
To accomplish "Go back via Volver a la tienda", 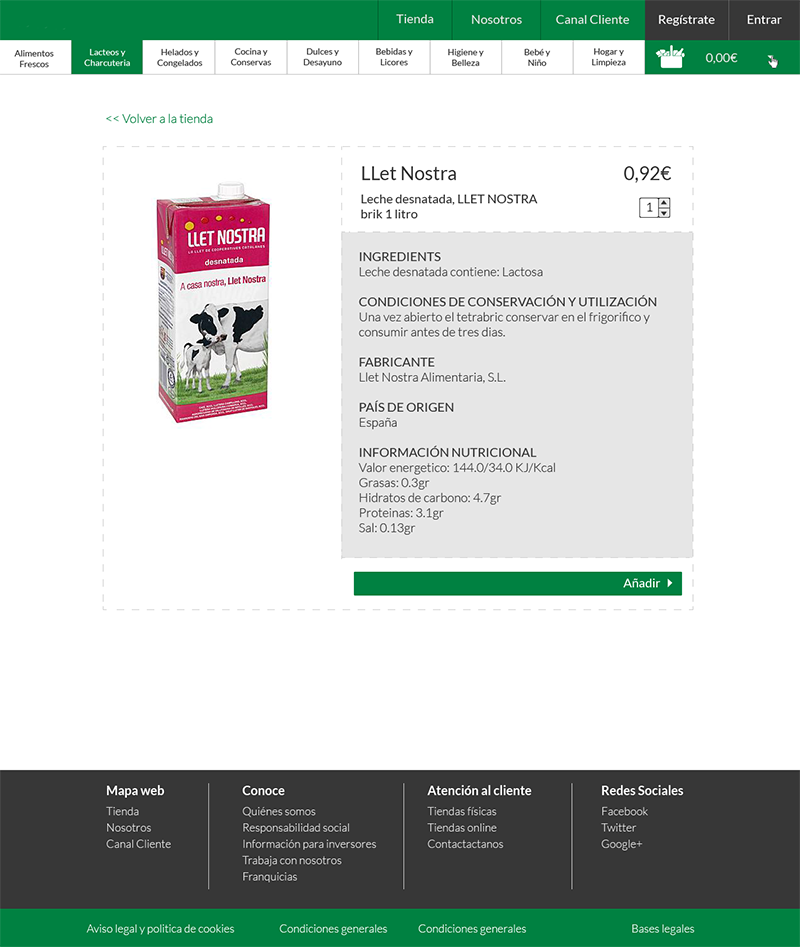I will pyautogui.click(x=159, y=119).
